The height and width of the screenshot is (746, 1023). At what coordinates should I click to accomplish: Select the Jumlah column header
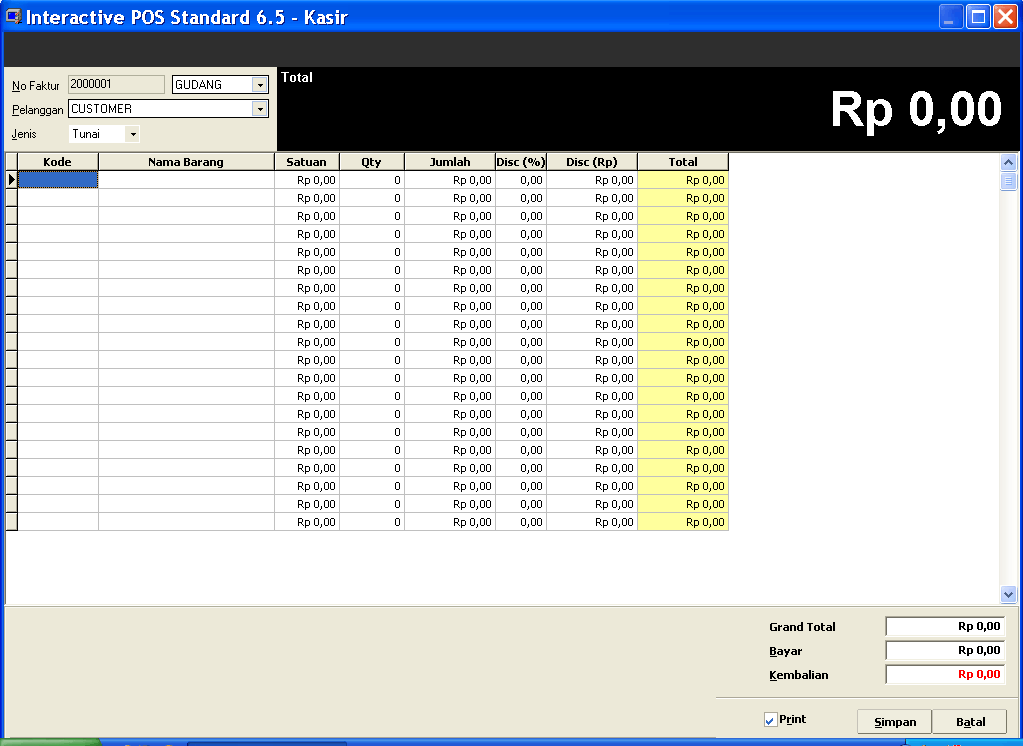tap(450, 162)
